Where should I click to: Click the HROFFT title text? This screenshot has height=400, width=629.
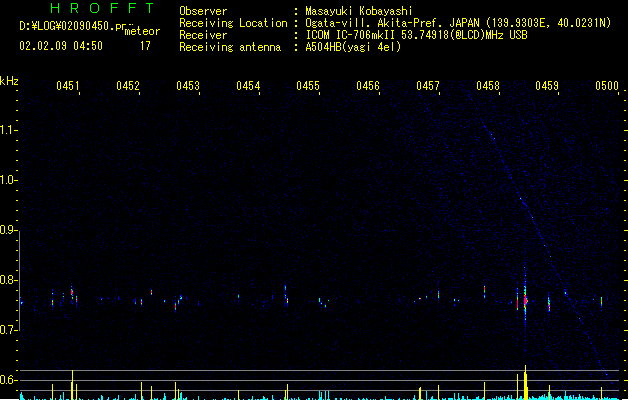tap(102, 8)
